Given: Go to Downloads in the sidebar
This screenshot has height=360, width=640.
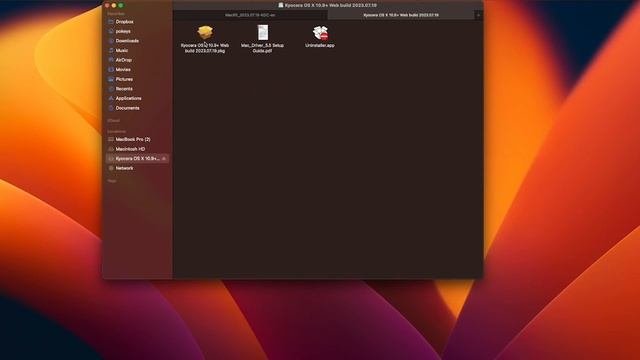Looking at the screenshot, I should (x=127, y=41).
